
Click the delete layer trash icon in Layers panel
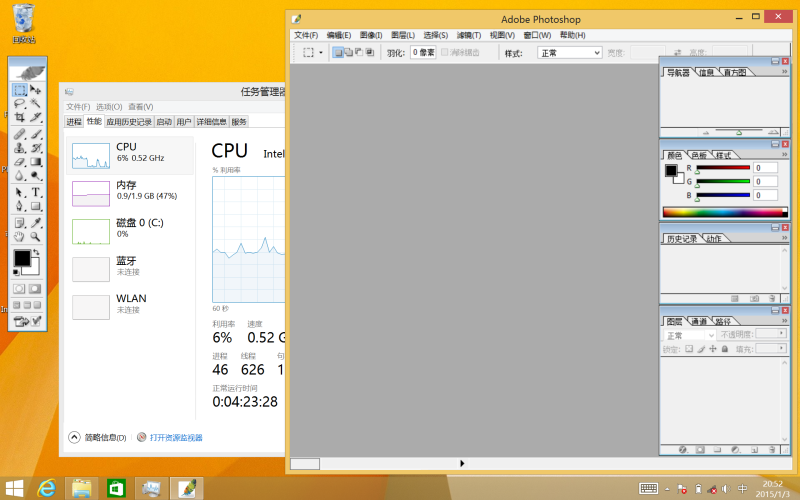(x=772, y=449)
